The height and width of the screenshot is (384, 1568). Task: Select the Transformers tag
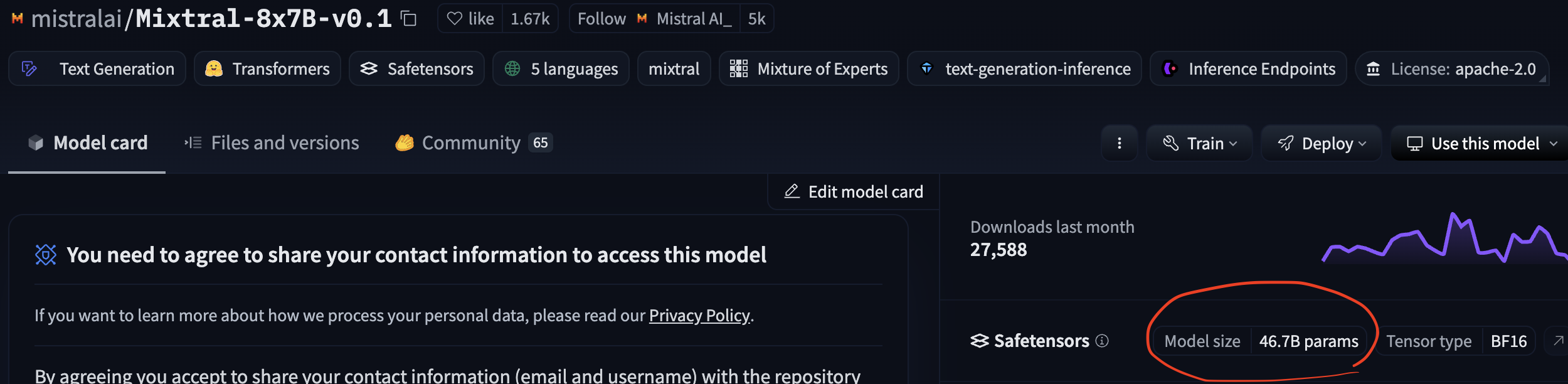click(267, 68)
